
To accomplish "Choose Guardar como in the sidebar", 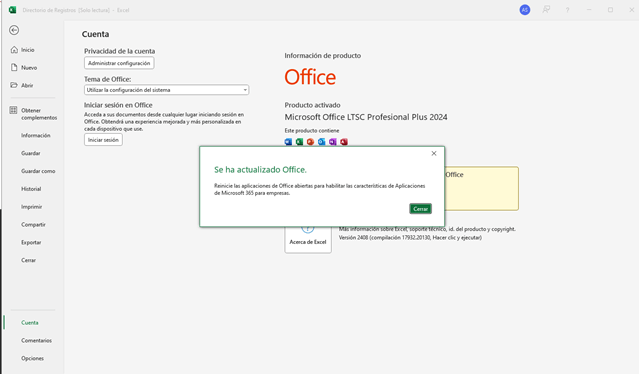I will 38,171.
